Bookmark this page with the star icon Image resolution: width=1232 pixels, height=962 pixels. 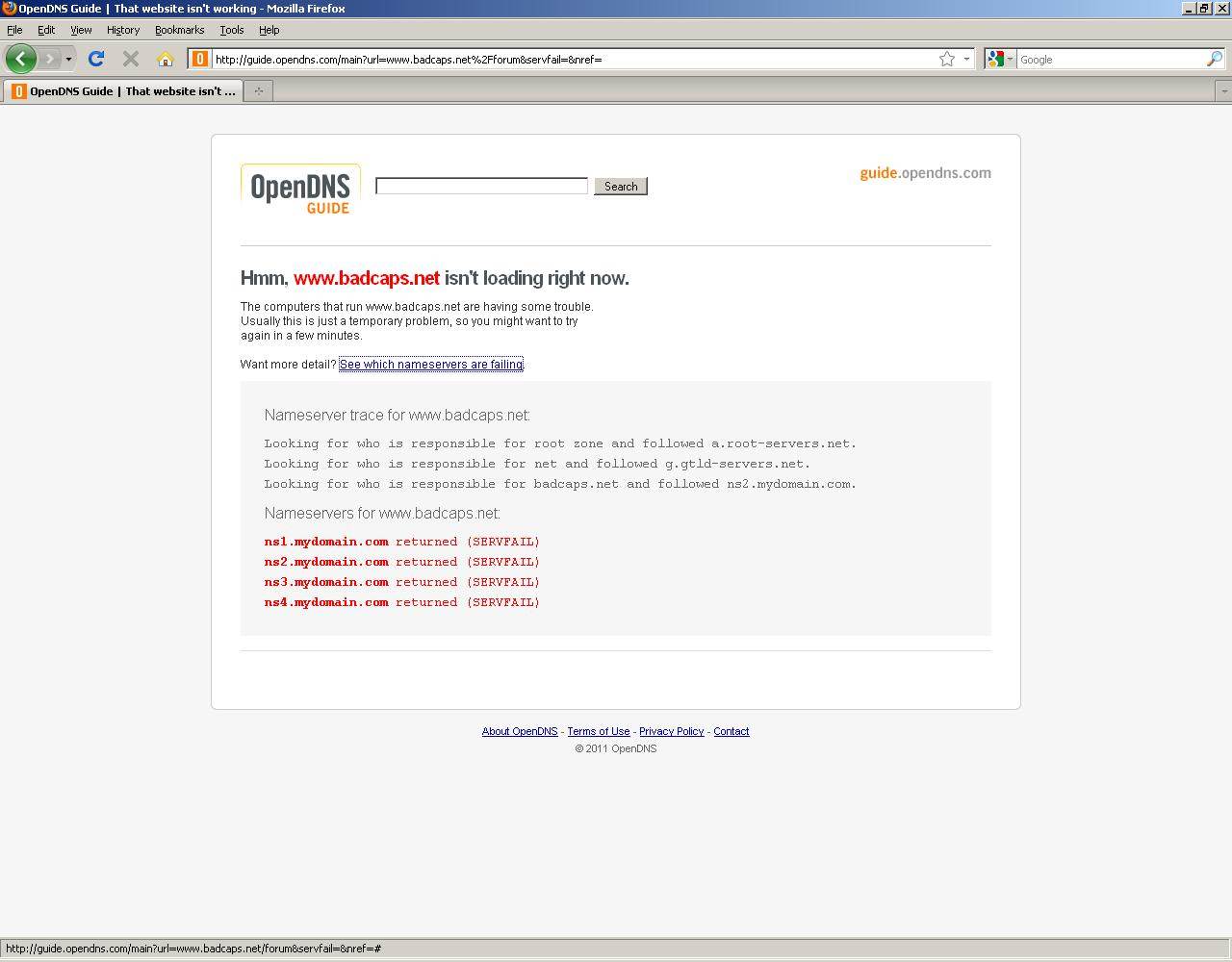(947, 59)
